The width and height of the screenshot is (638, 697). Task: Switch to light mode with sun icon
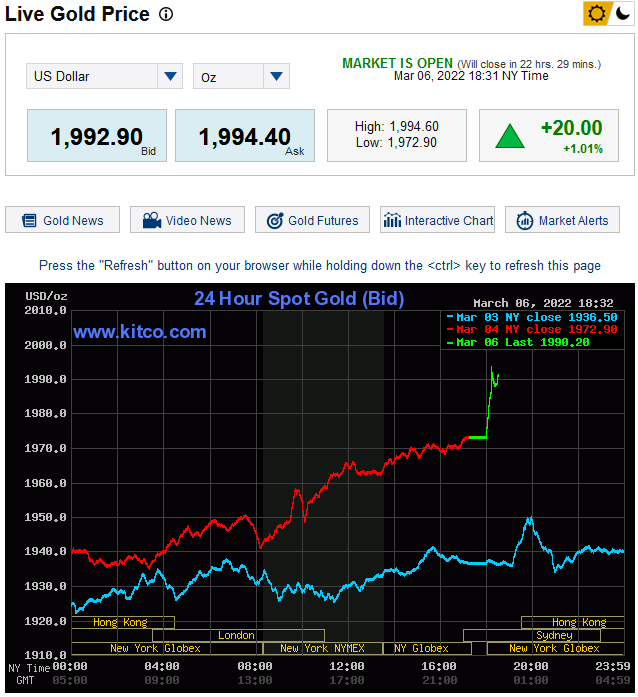(x=596, y=13)
